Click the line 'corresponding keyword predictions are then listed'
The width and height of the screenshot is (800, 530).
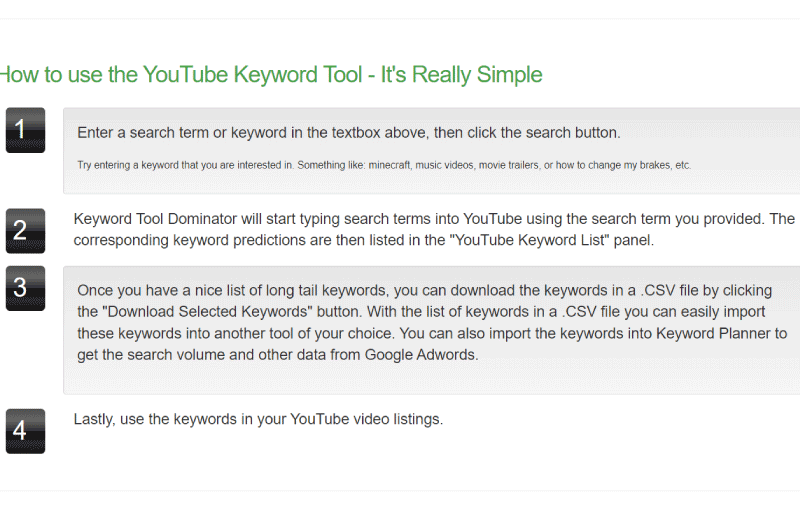click(x=364, y=240)
